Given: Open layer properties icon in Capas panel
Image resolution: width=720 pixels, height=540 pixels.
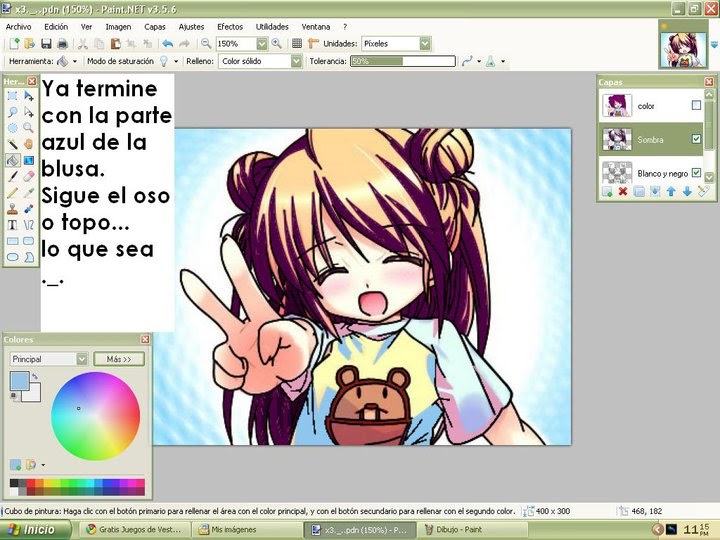Looking at the screenshot, I should 703,191.
